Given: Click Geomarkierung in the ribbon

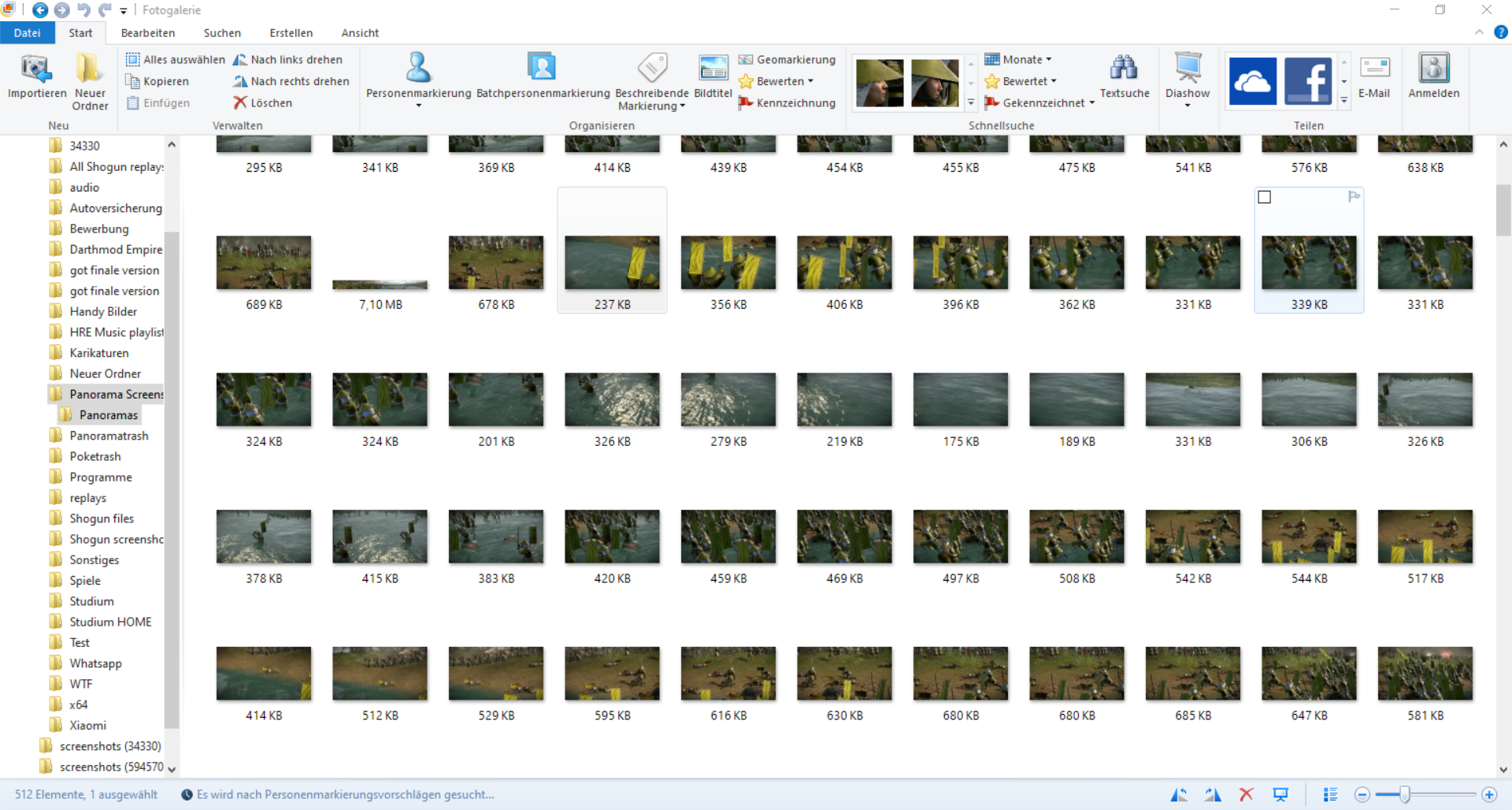Looking at the screenshot, I should (787, 60).
